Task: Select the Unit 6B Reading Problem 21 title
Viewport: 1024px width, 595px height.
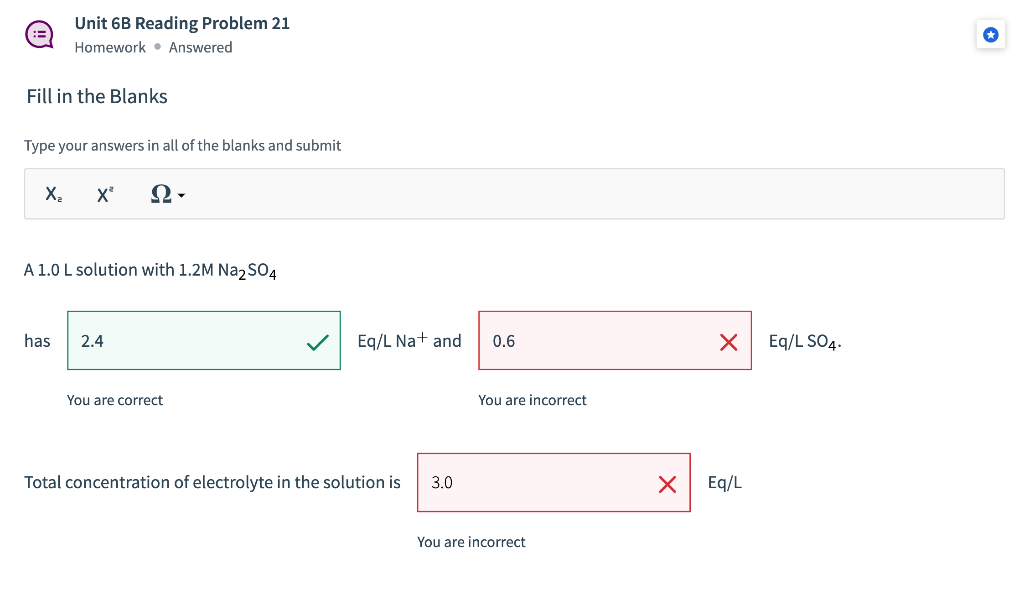Action: click(182, 23)
